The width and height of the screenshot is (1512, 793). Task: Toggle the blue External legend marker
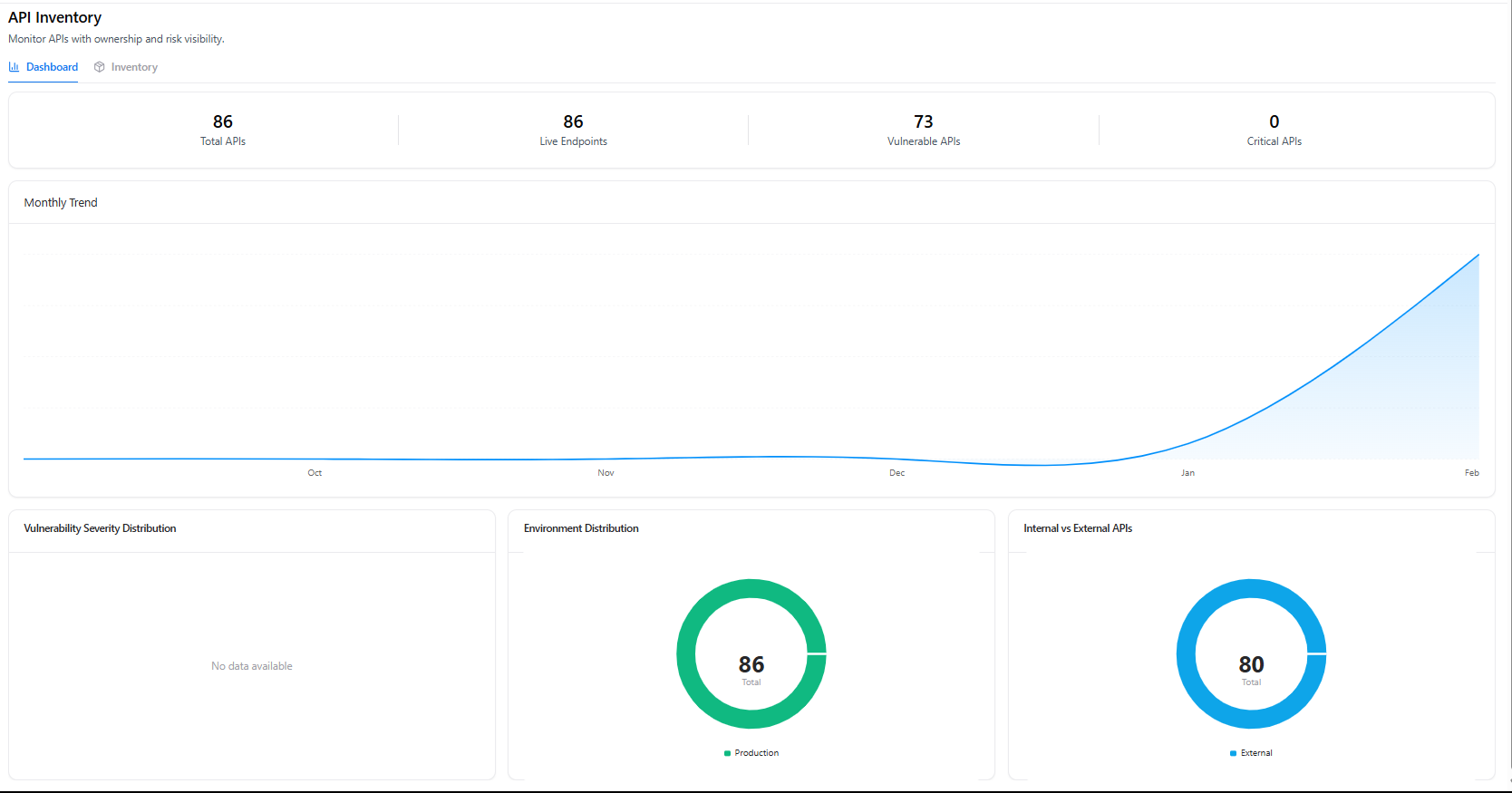point(1233,753)
